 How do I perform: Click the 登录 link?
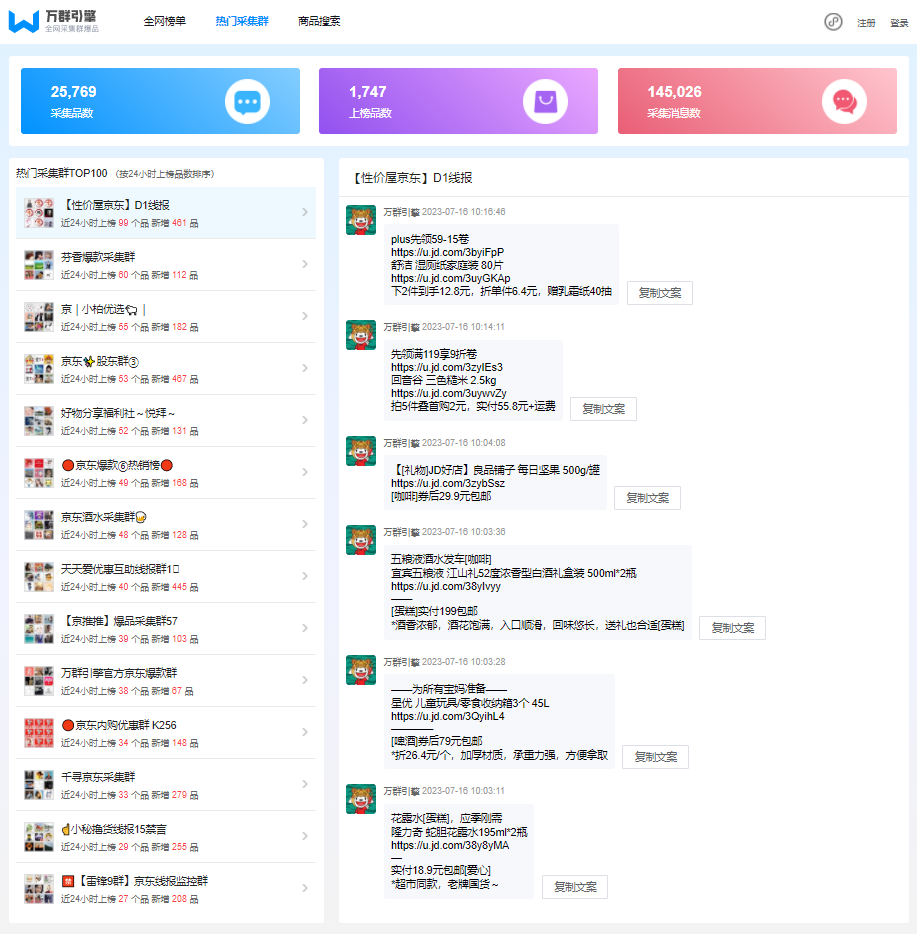[x=898, y=21]
